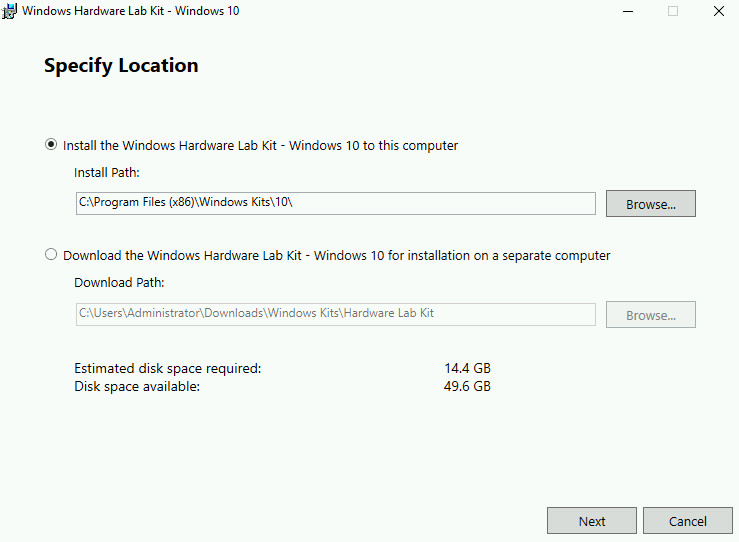Select 'Install the Windows Hardware Lab Kit' radio button

click(x=51, y=144)
